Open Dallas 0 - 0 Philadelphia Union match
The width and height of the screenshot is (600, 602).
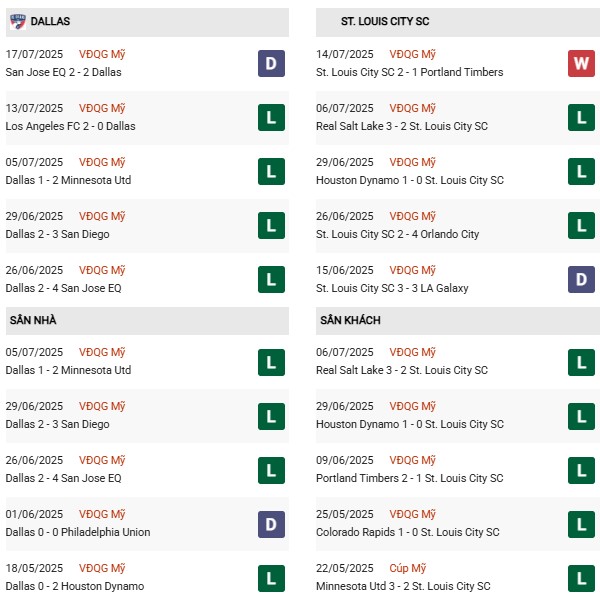(78, 532)
